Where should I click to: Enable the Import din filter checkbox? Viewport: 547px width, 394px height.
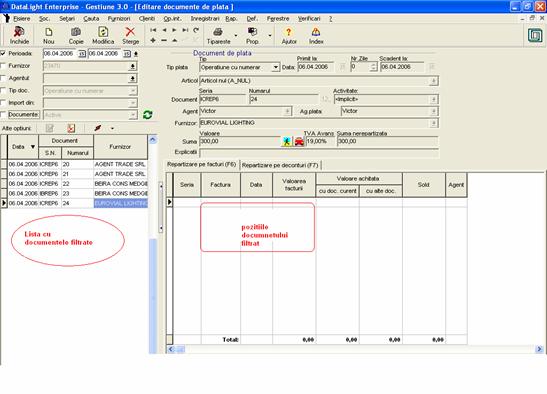[3, 103]
